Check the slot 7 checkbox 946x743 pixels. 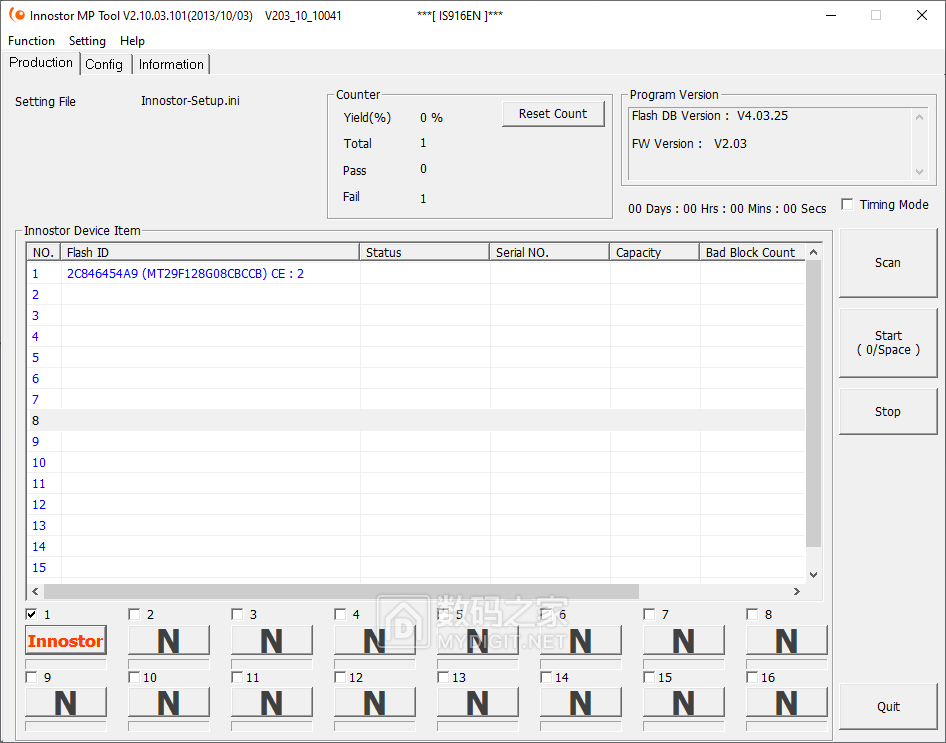pyautogui.click(x=650, y=614)
